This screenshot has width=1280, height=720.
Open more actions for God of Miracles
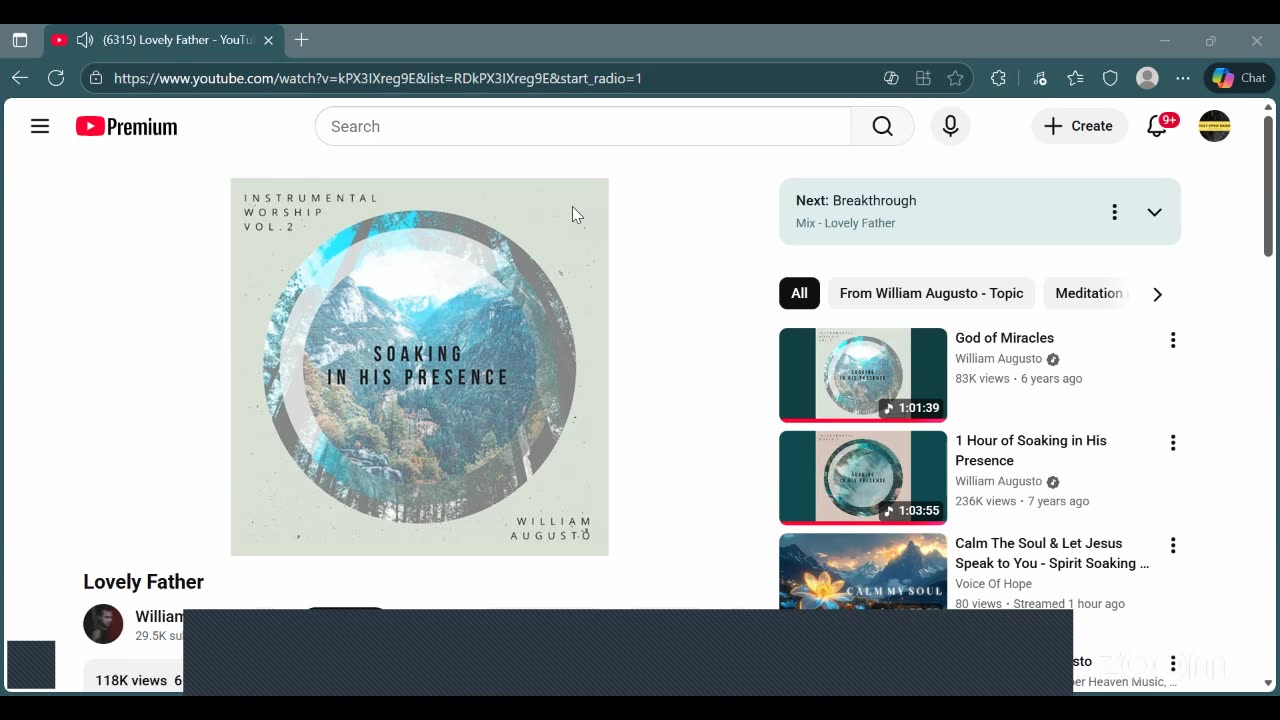tap(1173, 340)
